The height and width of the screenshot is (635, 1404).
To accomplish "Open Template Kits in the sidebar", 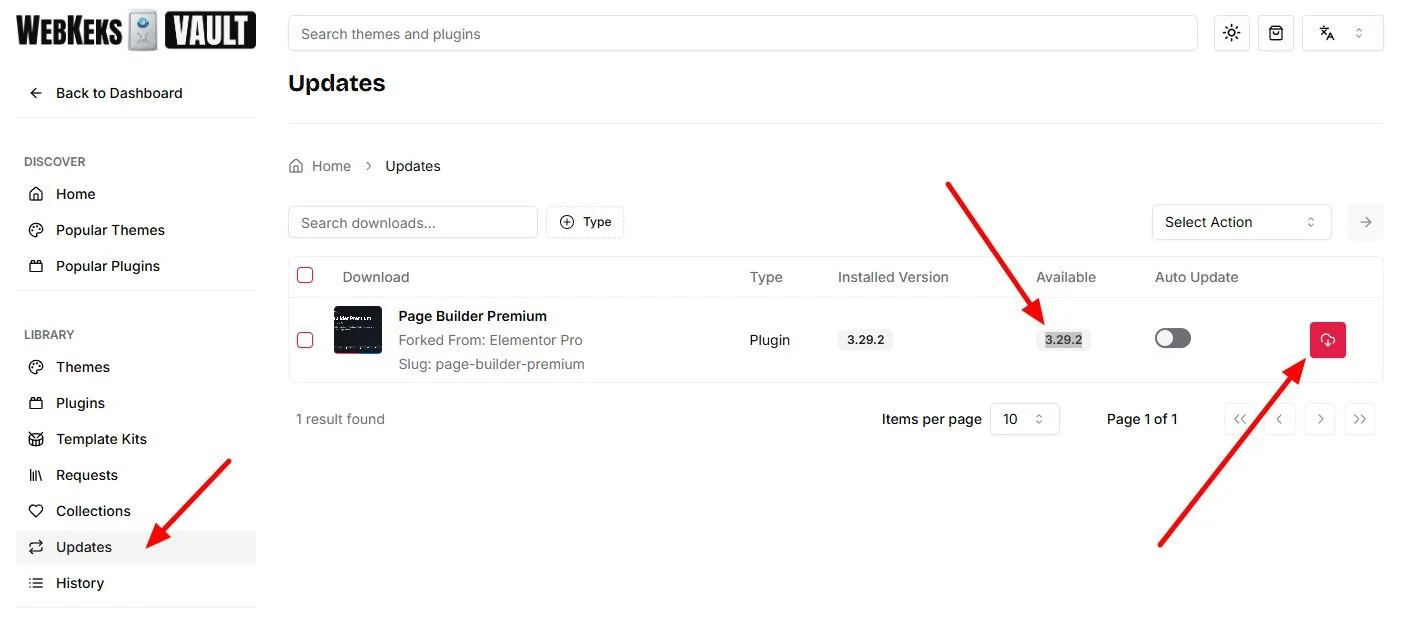I will 101,439.
